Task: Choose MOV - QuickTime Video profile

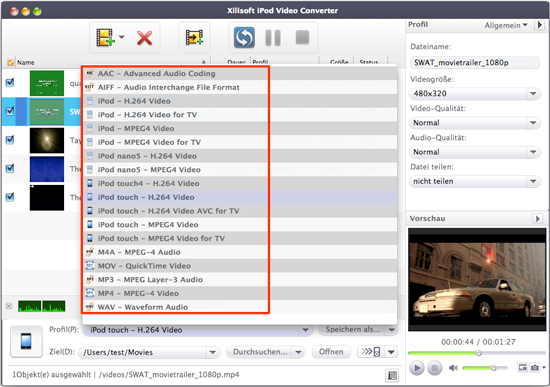Action: [240, 266]
